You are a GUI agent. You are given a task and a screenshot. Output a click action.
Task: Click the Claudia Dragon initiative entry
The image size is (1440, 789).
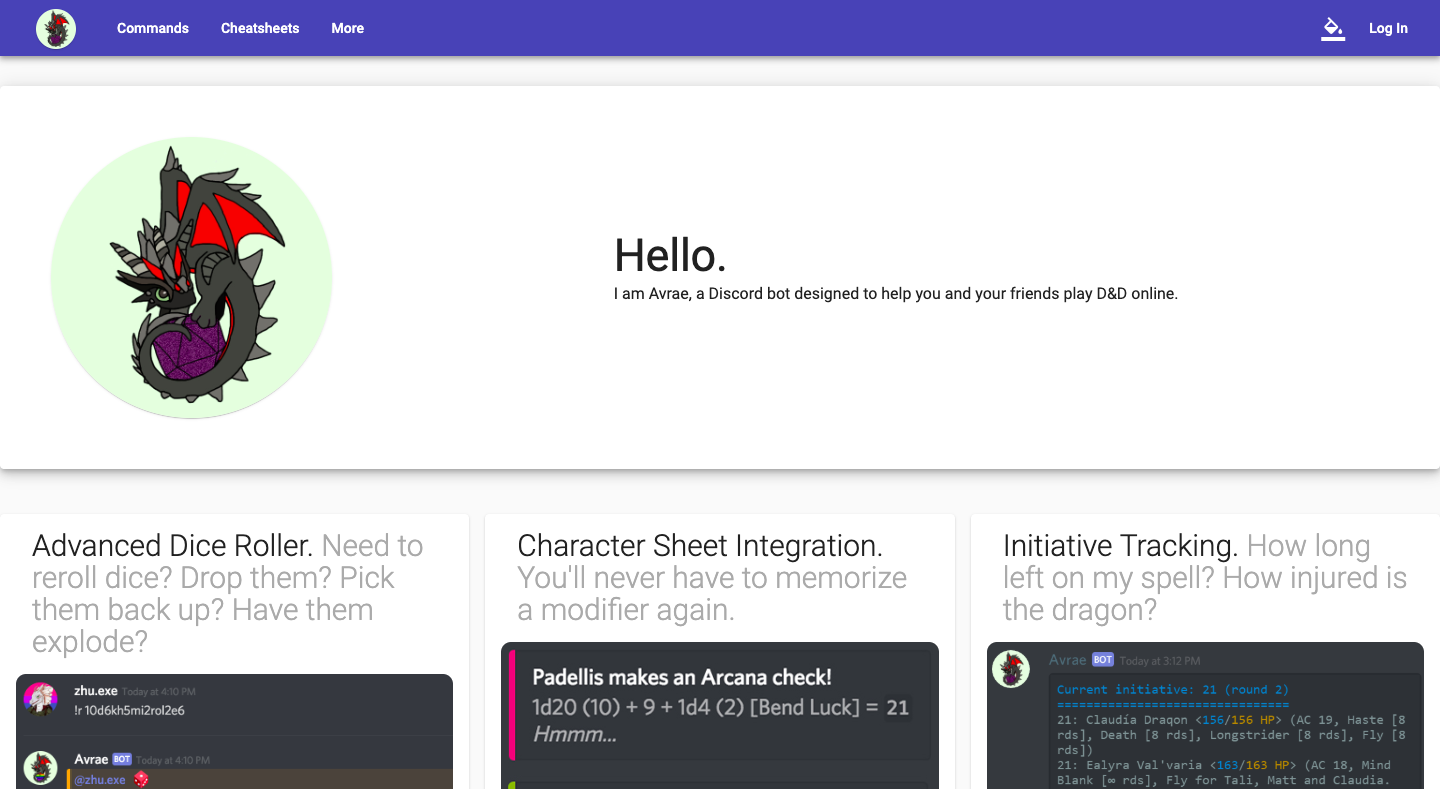pos(1232,734)
